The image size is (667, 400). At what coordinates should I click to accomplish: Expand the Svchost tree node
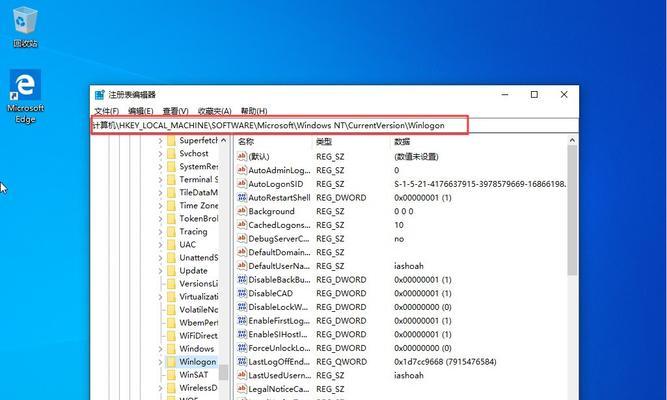160,154
